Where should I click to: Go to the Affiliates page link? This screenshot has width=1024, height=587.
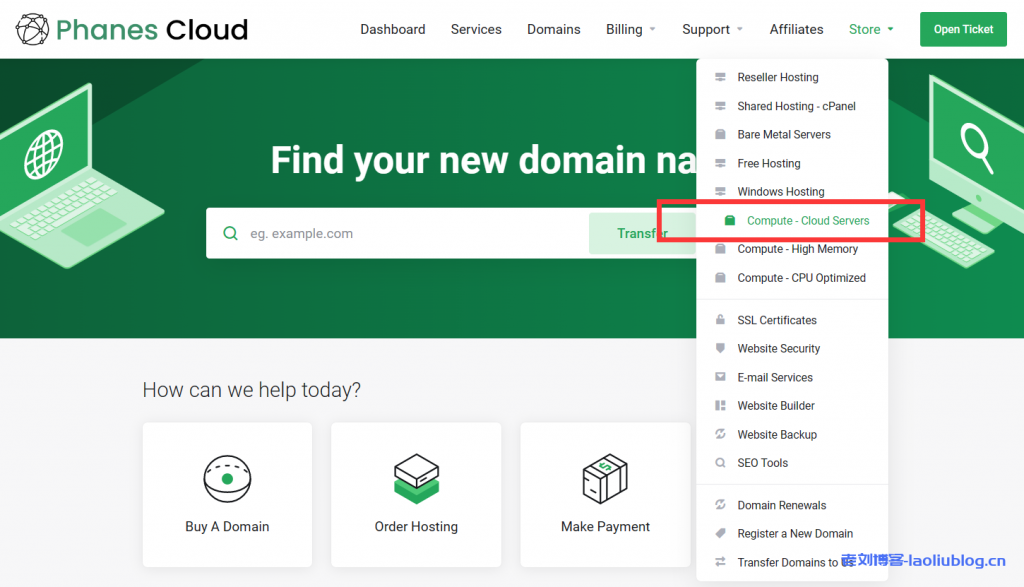(796, 30)
